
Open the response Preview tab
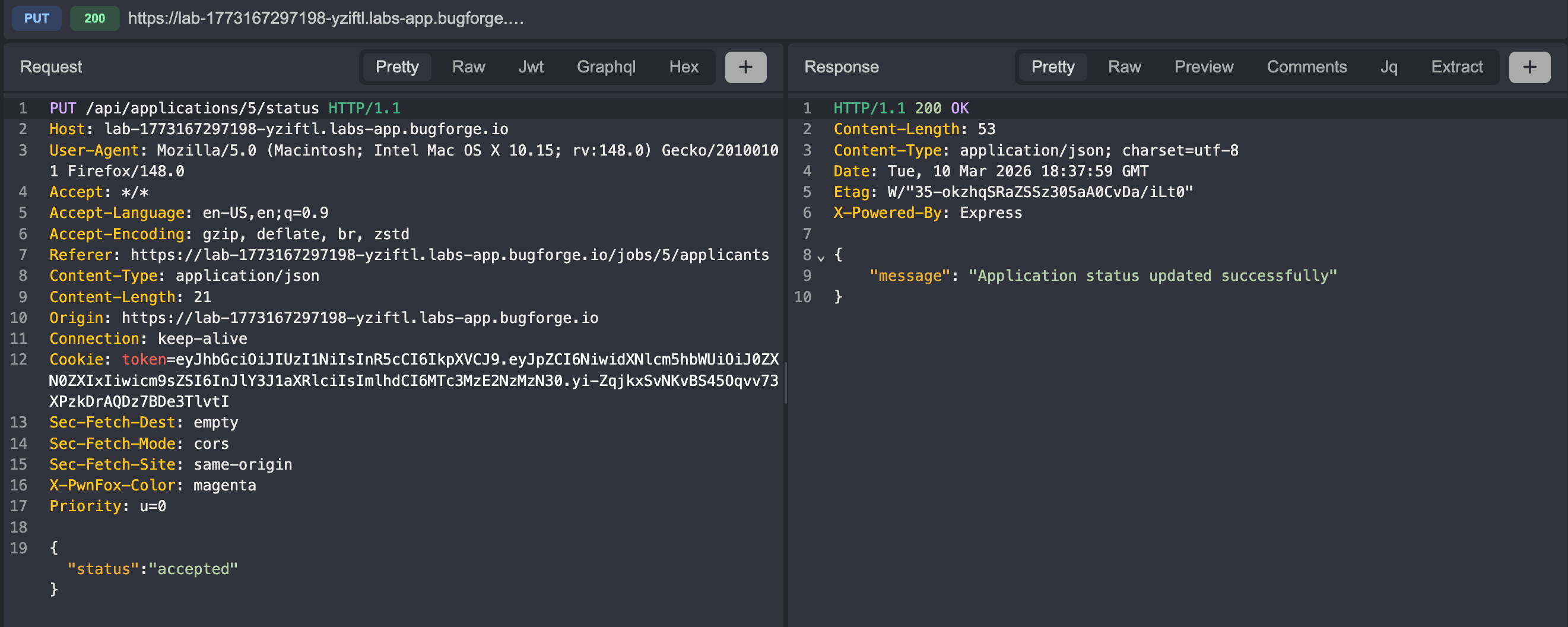(x=1204, y=67)
